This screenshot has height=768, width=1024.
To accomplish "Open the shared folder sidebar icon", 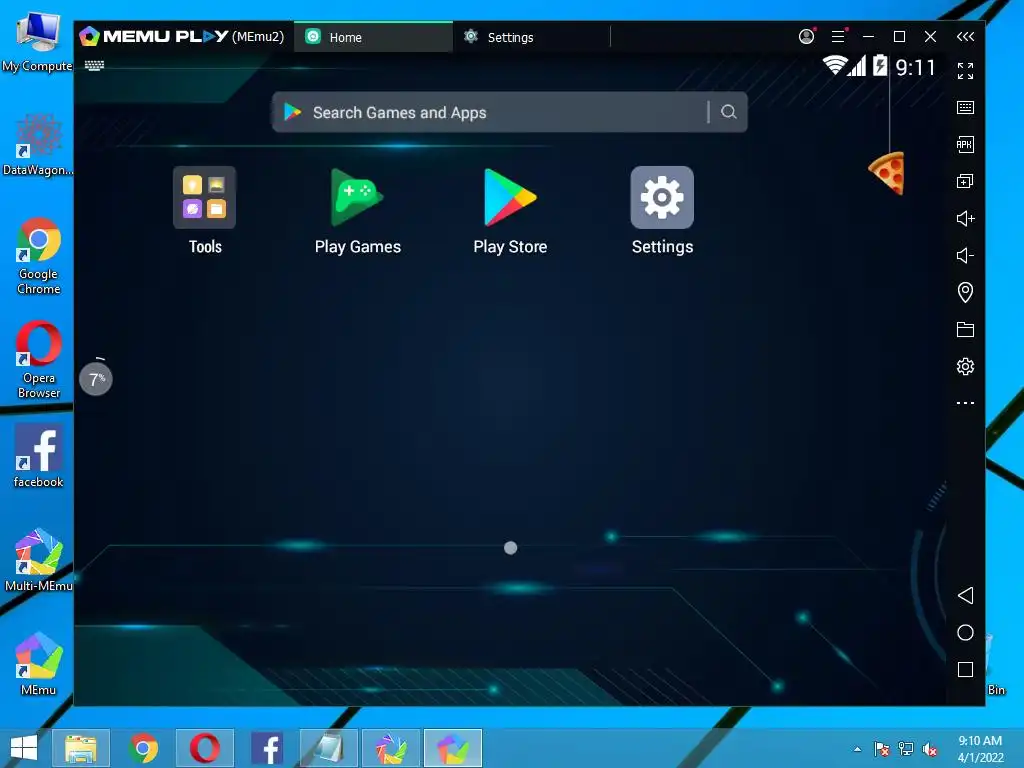I will click(x=965, y=329).
